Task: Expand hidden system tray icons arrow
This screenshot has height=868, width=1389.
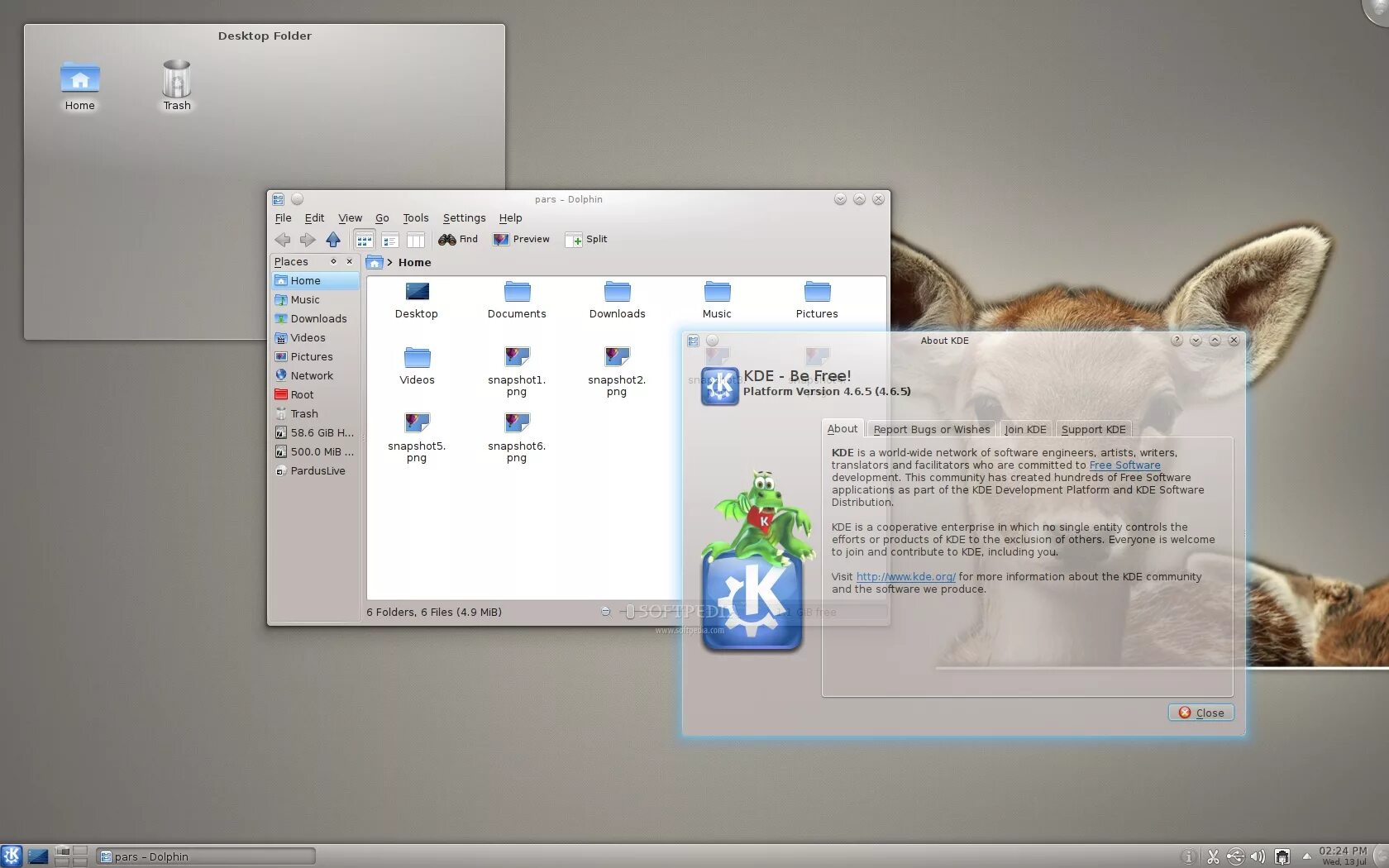Action: [1306, 856]
